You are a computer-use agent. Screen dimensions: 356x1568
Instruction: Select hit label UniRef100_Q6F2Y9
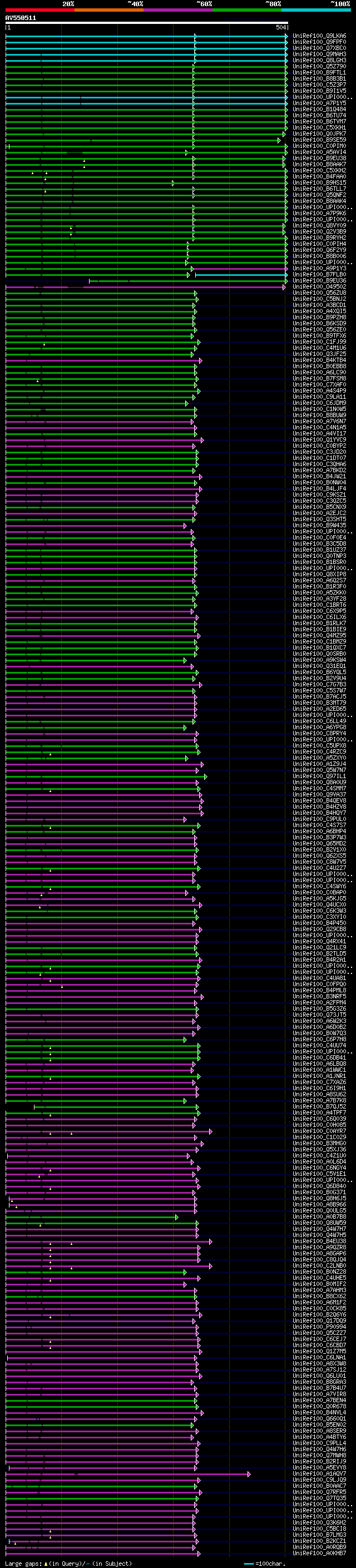pos(319,250)
